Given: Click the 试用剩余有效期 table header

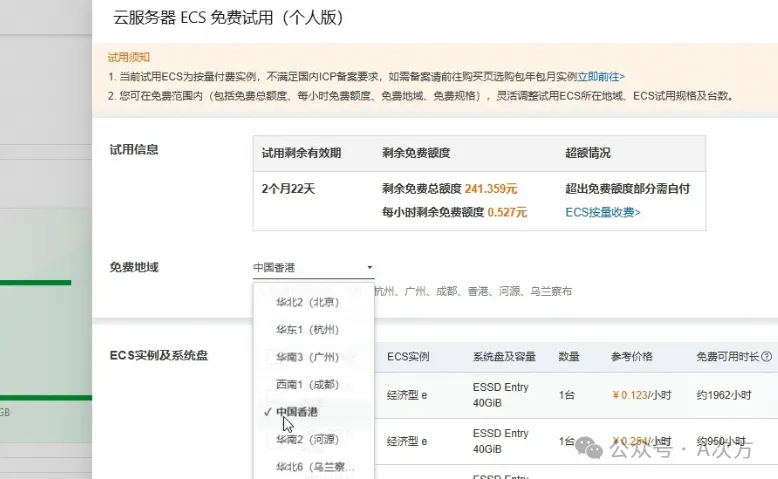Looking at the screenshot, I should click(301, 153).
